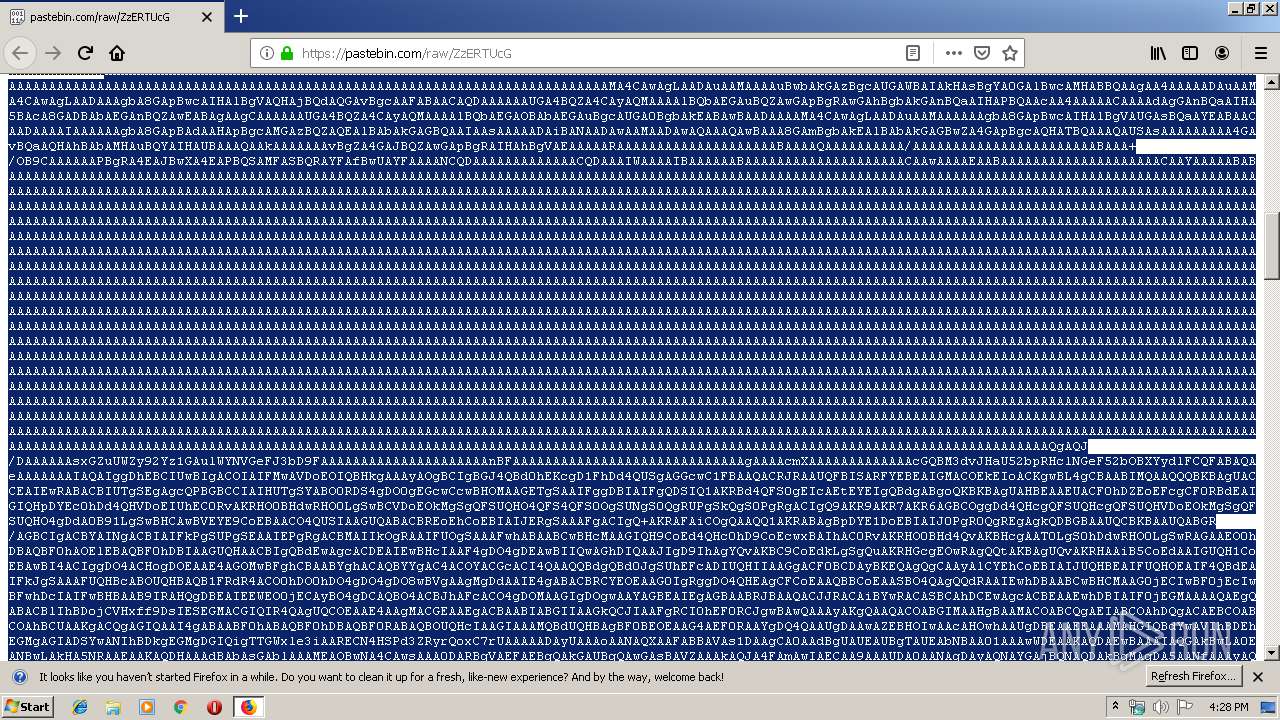Open the Firefox home page

click(117, 53)
